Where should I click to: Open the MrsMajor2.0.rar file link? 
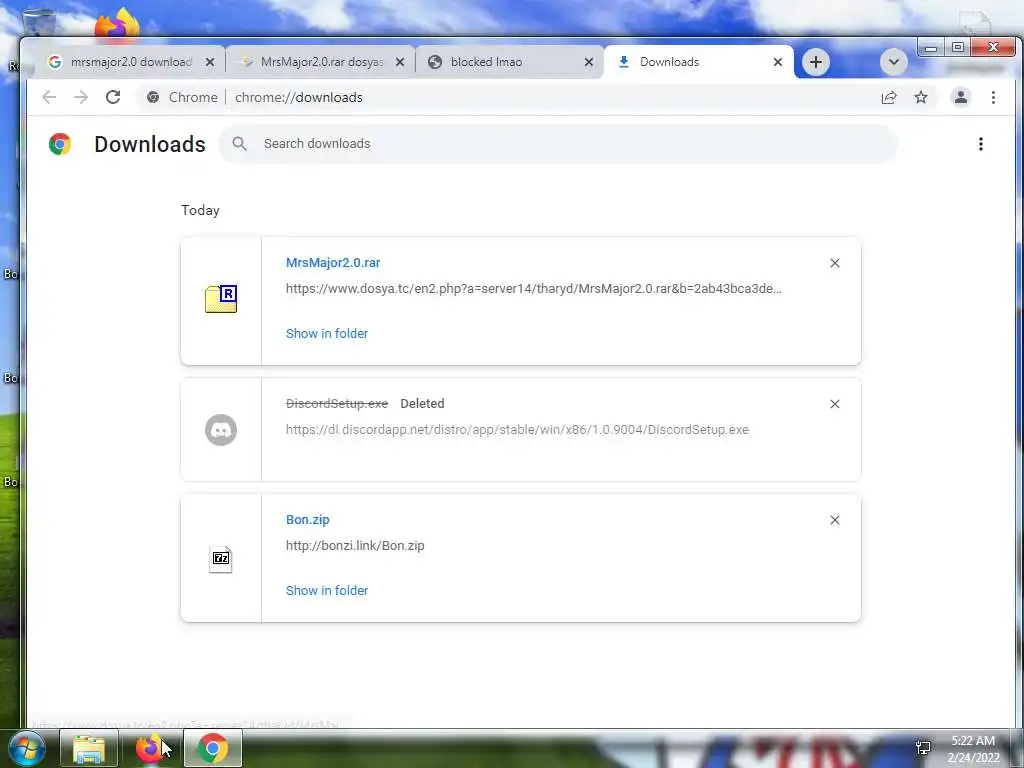332,263
